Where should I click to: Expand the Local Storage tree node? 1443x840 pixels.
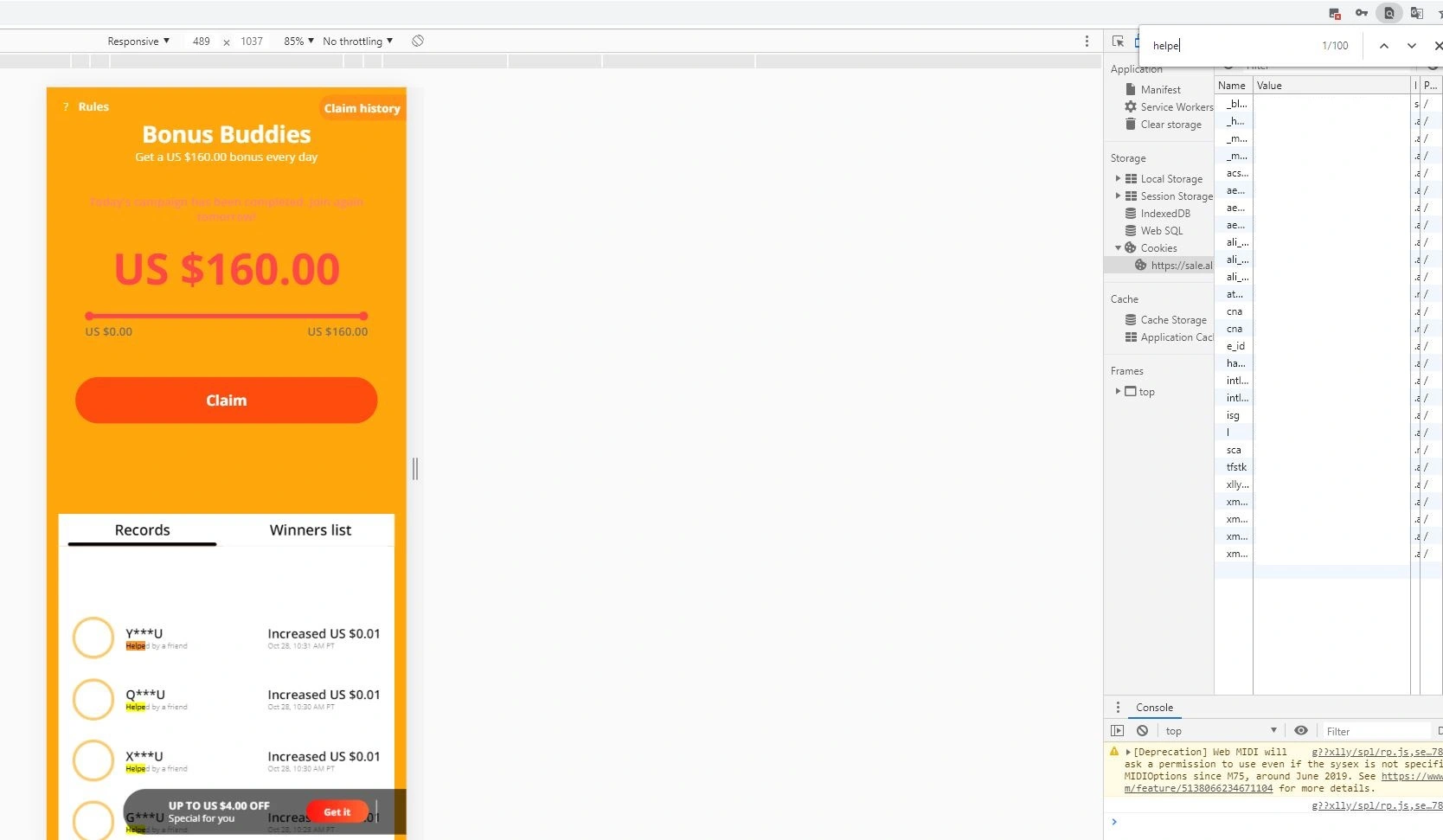[1118, 178]
